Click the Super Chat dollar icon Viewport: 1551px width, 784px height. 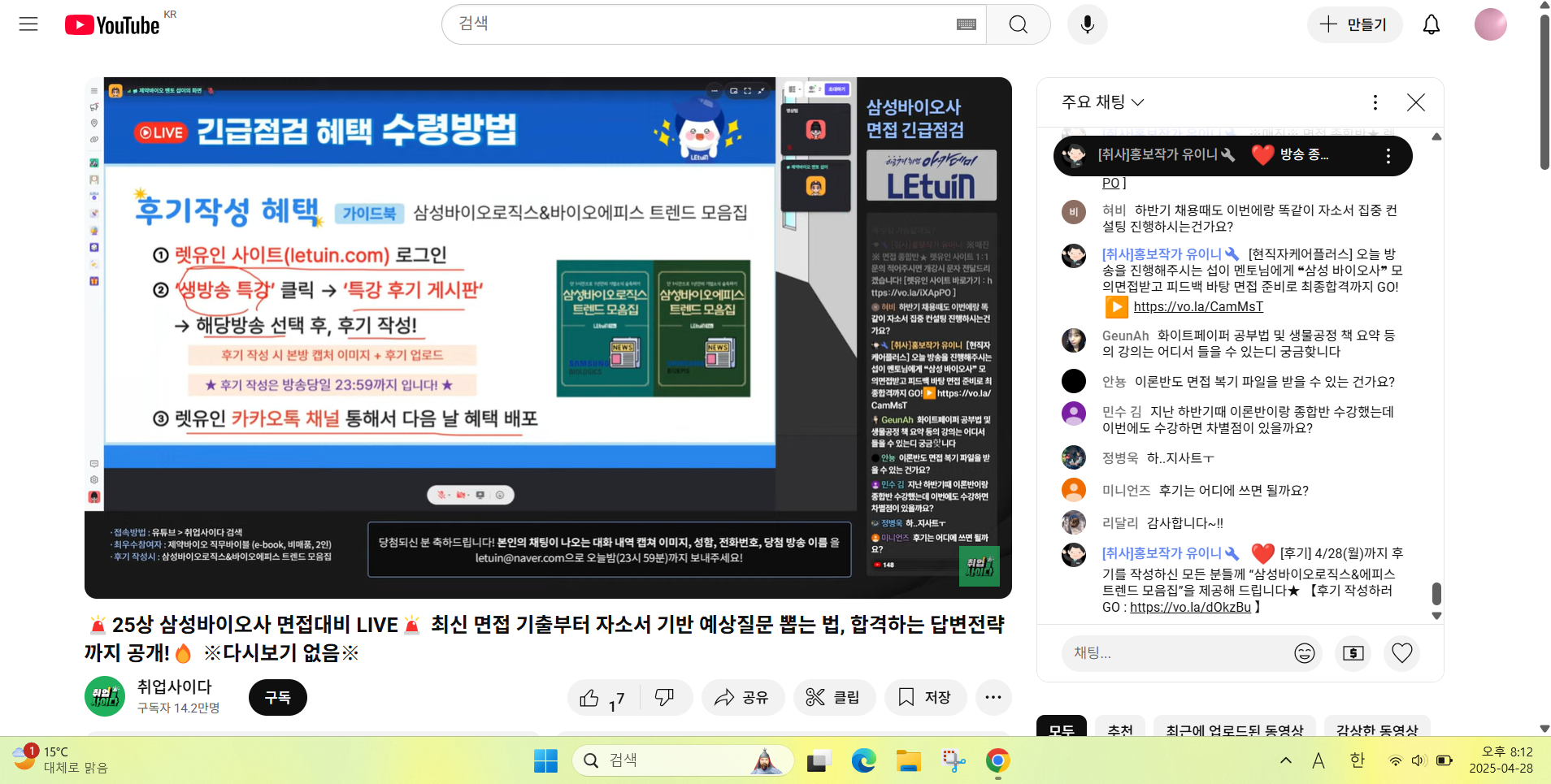[x=1353, y=653]
